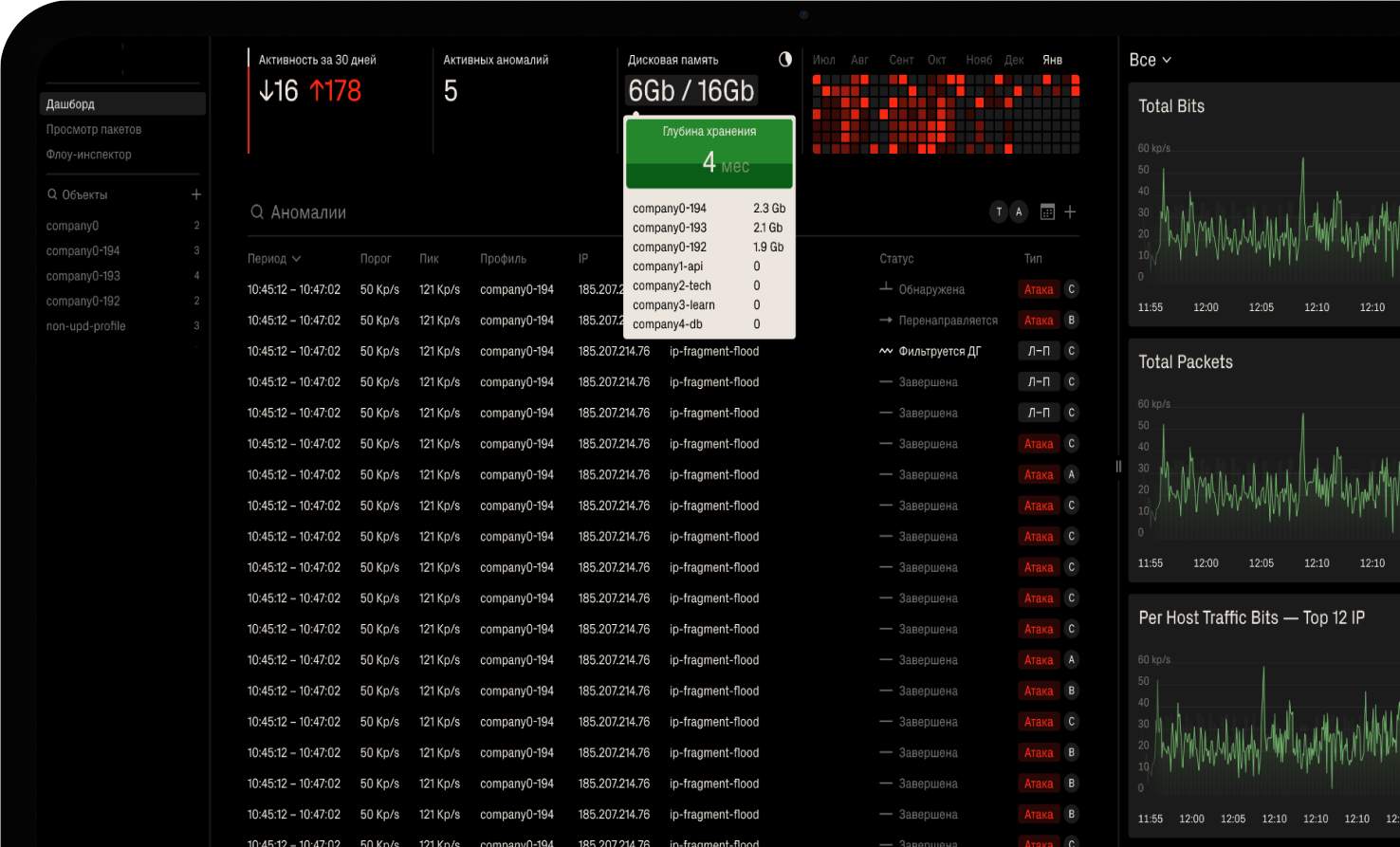Click the 6Gb / 16Gb disk usage value

pos(691,91)
